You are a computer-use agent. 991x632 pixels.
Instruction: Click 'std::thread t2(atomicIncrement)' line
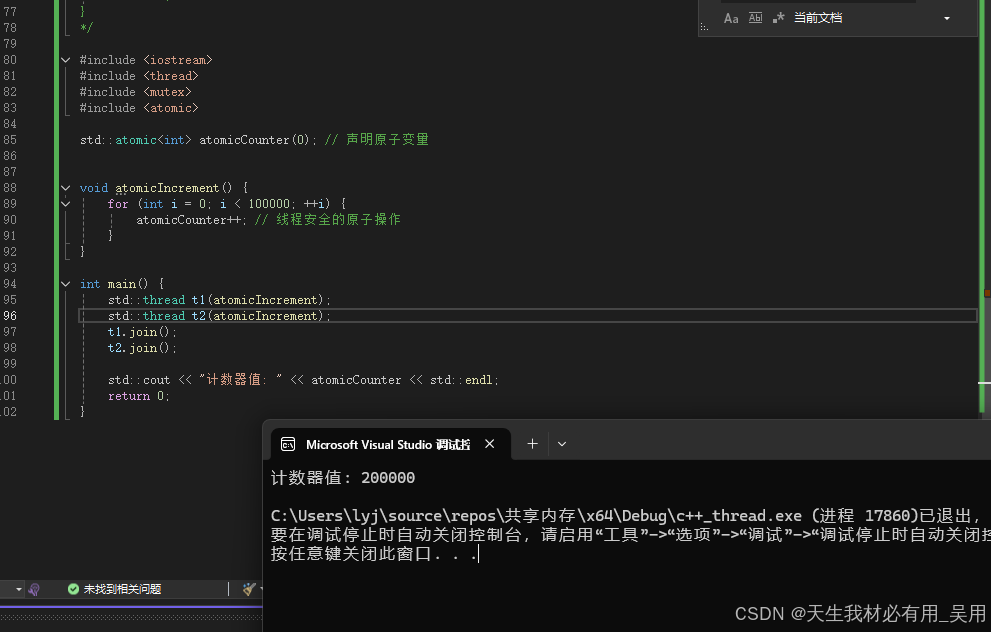pos(219,316)
